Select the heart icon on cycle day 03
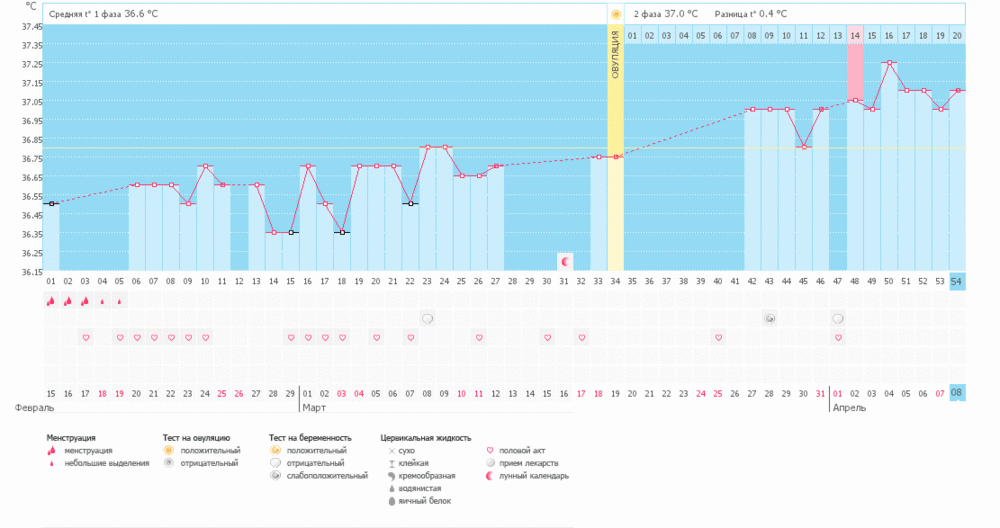The width and height of the screenshot is (1000, 528). [85, 338]
